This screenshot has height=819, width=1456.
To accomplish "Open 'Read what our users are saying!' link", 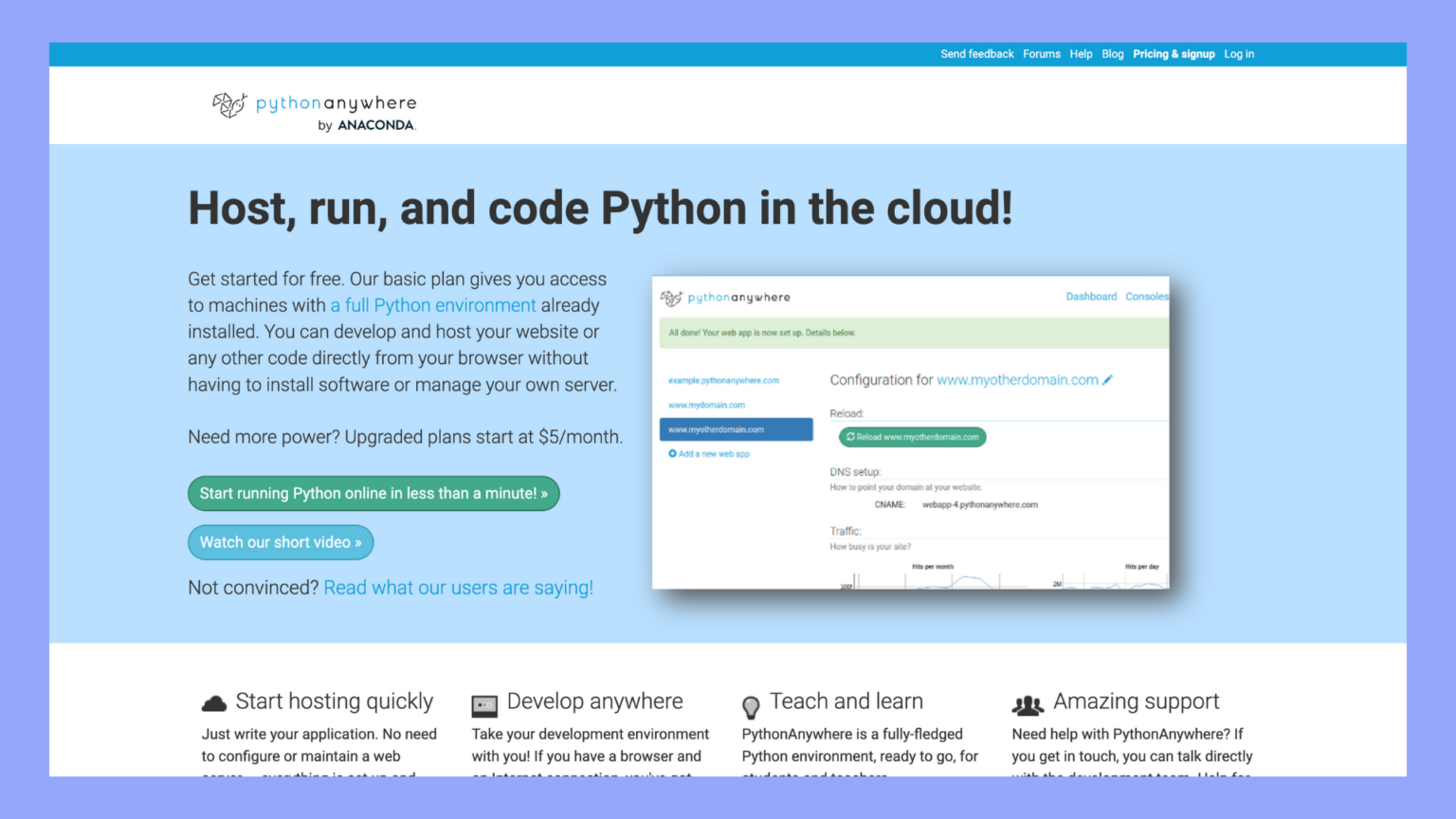I will pos(458,588).
